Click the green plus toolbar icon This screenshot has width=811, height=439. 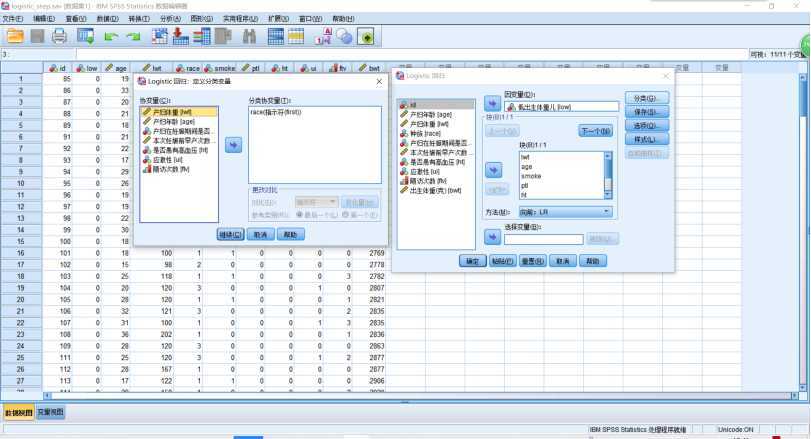[366, 37]
